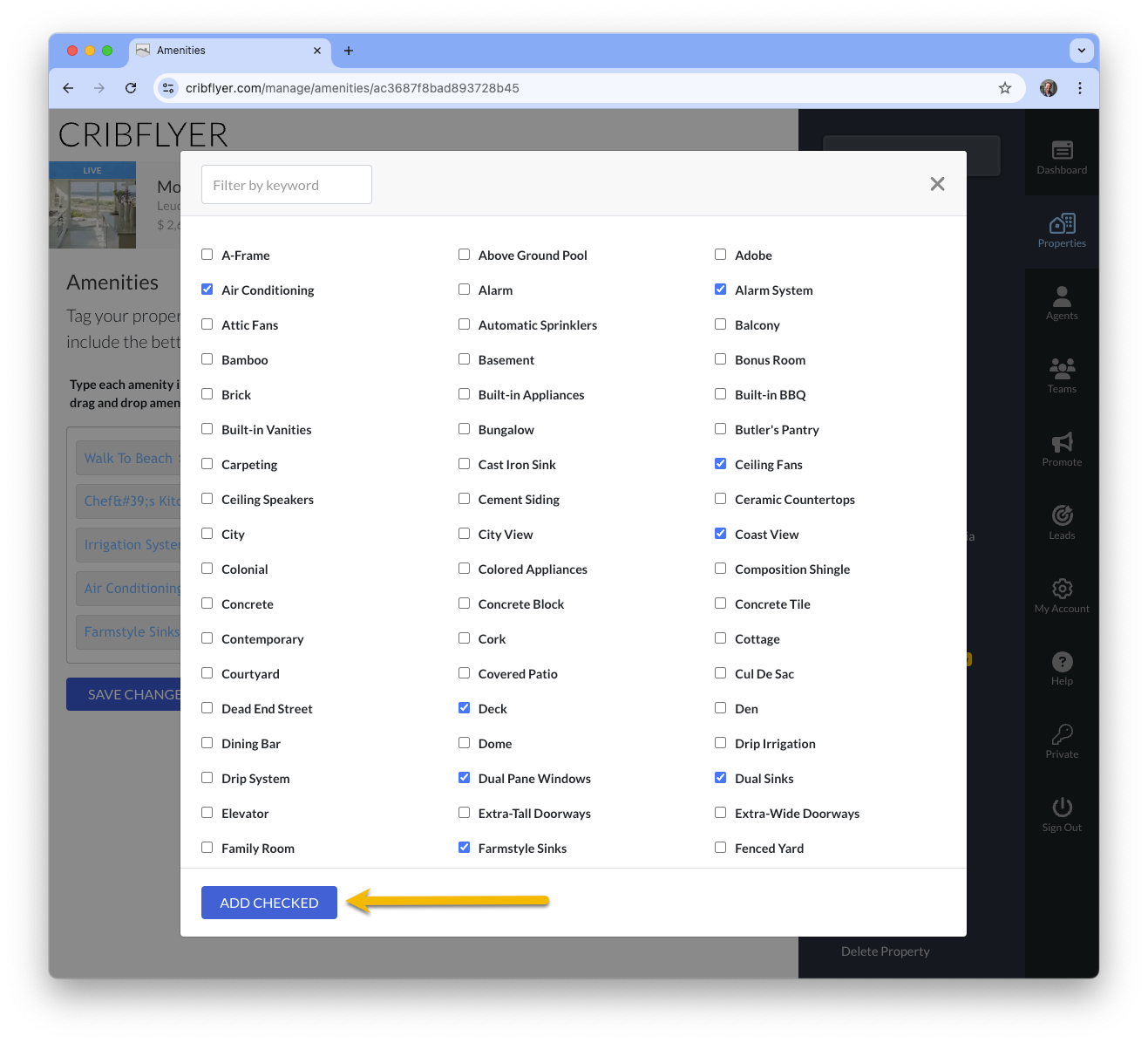Viewport: 1148px width, 1043px height.
Task: Click the CRIBFLYER logo
Action: point(143,135)
